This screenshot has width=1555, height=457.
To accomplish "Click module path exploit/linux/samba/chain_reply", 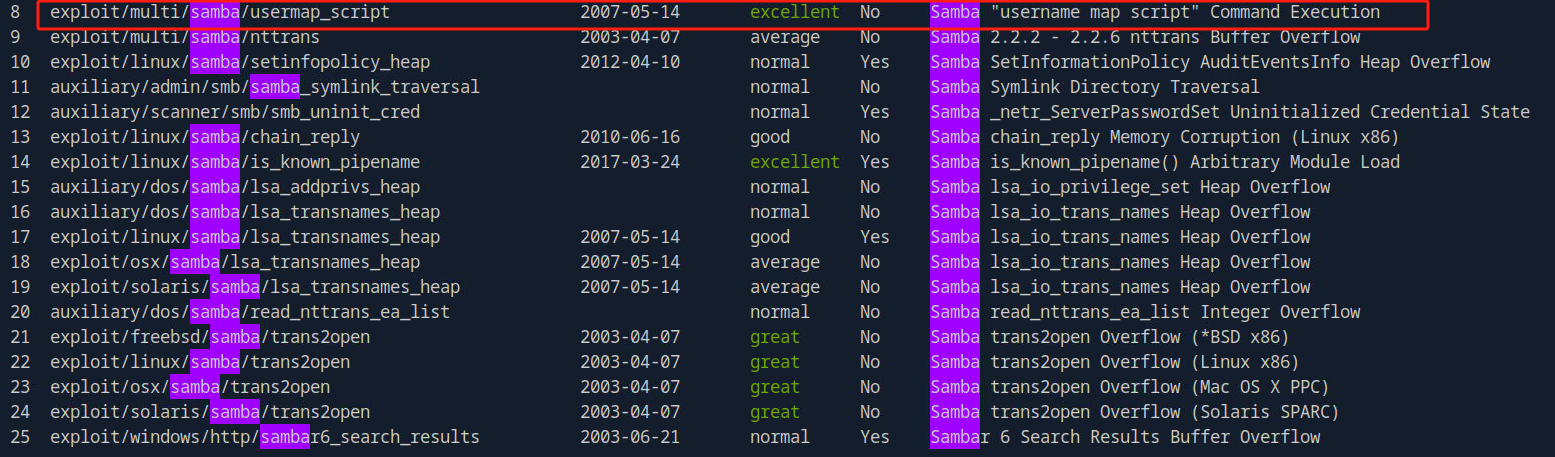I will coord(205,138).
